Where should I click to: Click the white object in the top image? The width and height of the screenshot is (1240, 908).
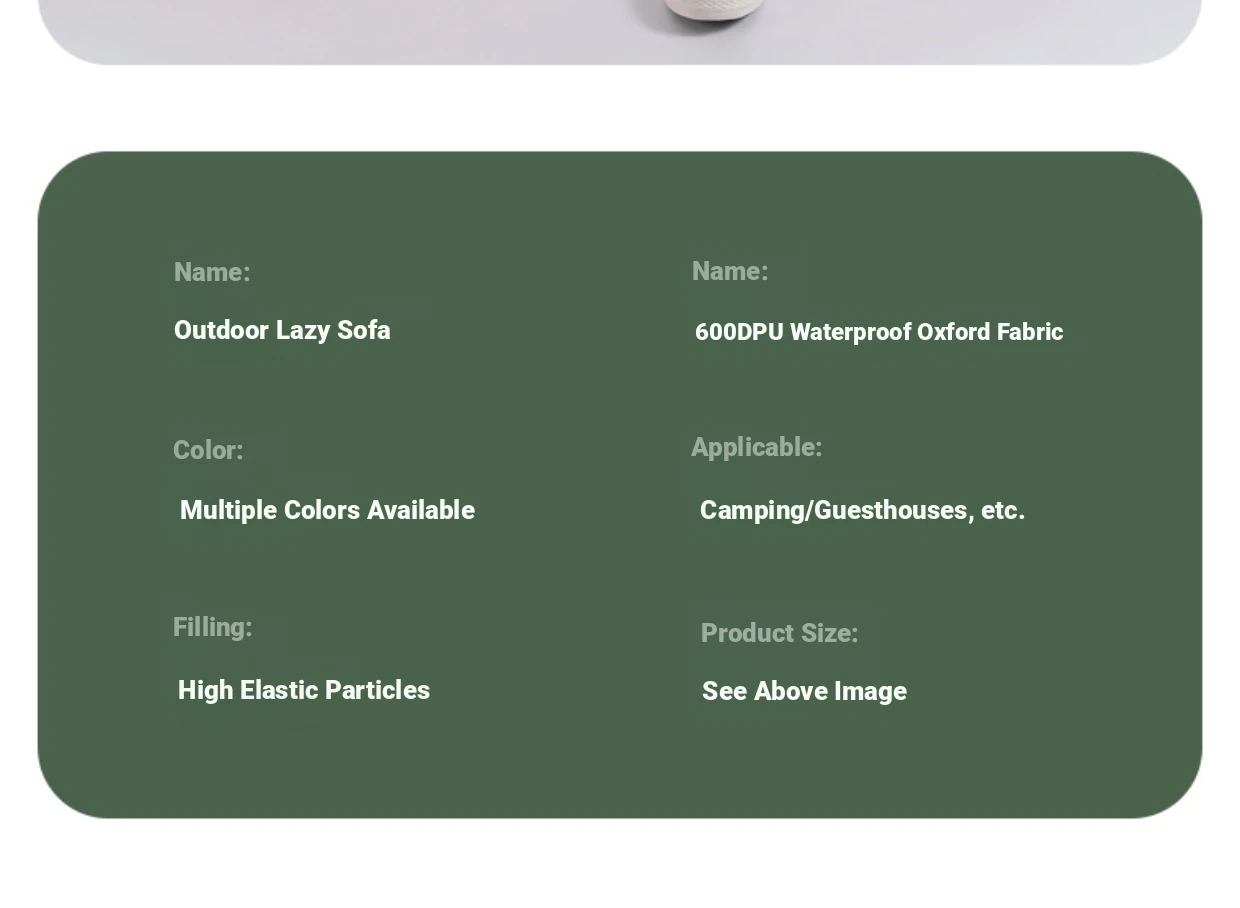click(712, 10)
